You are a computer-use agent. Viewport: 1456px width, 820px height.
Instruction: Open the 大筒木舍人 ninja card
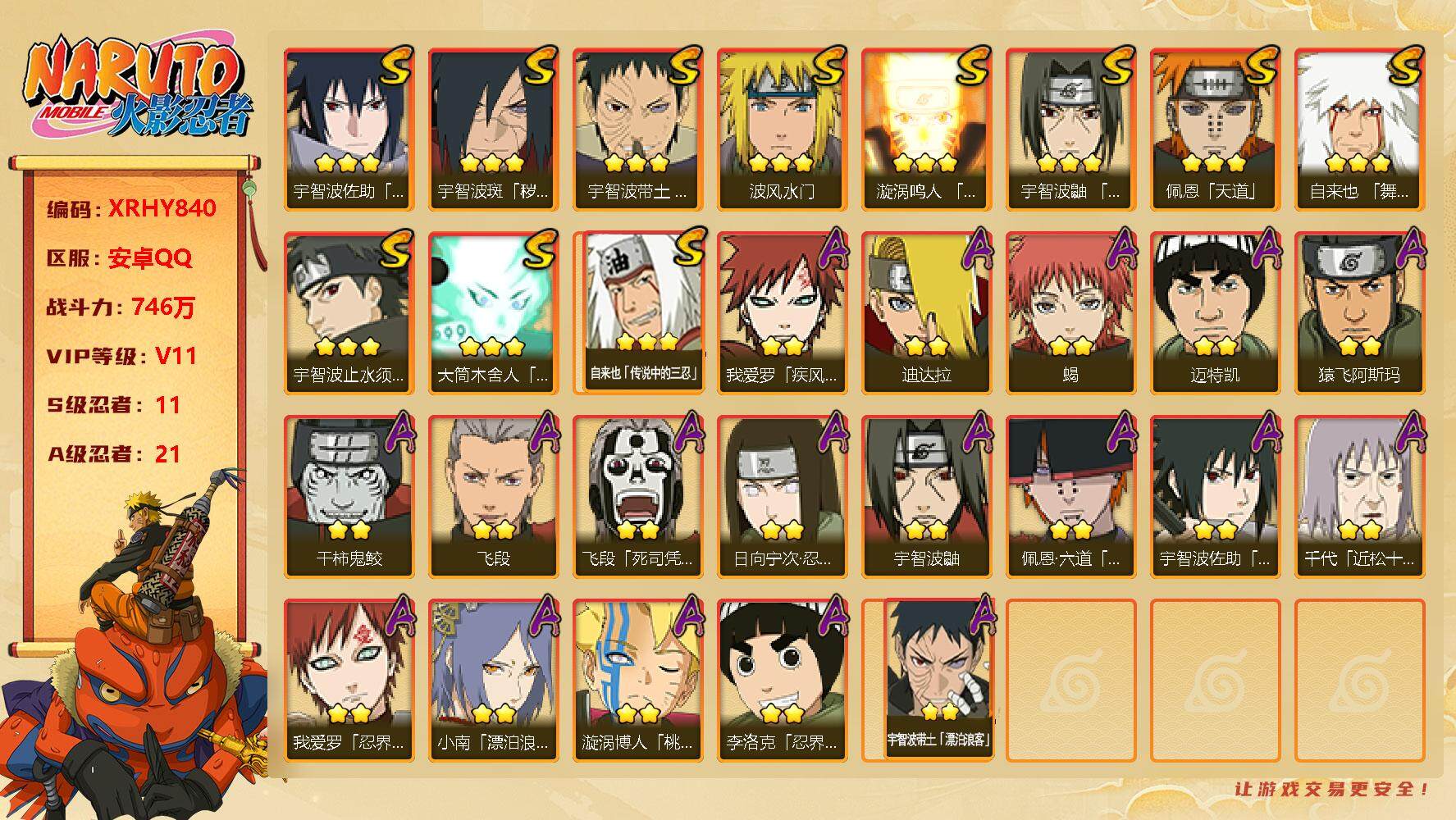pos(493,313)
